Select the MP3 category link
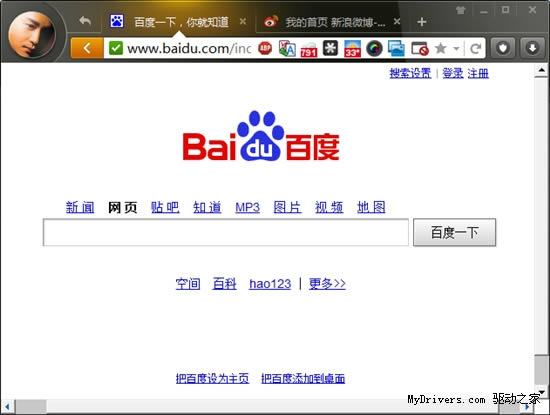The height and width of the screenshot is (415, 550). coord(248,207)
